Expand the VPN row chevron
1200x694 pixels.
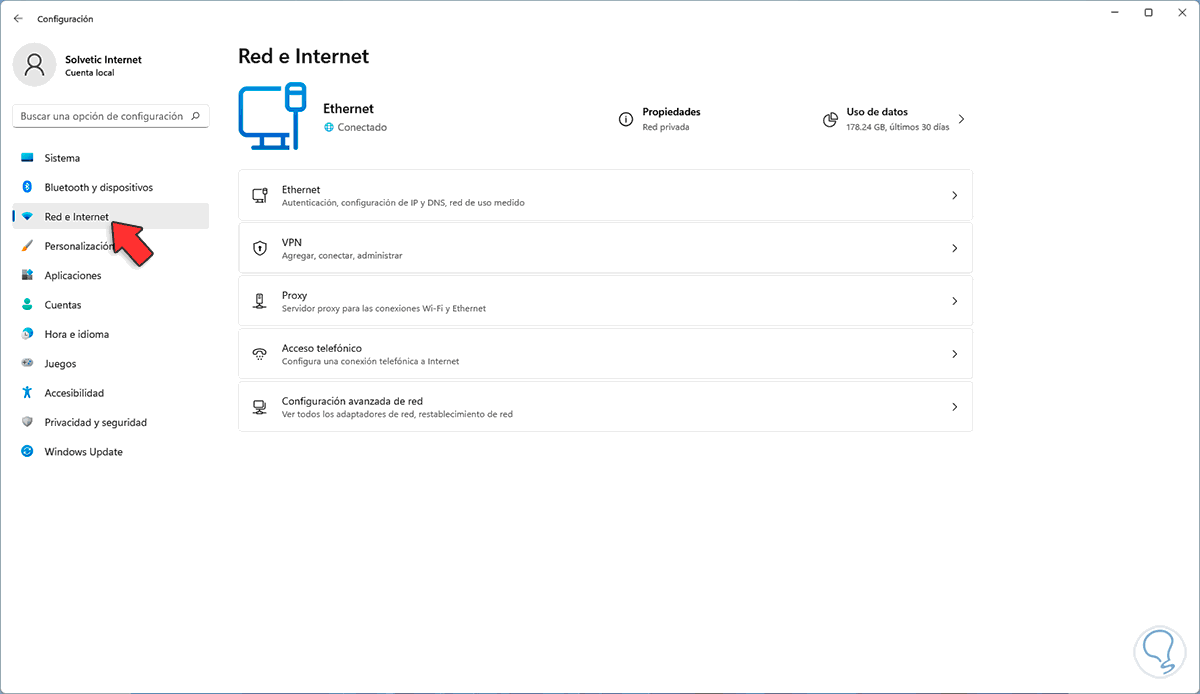(x=954, y=248)
